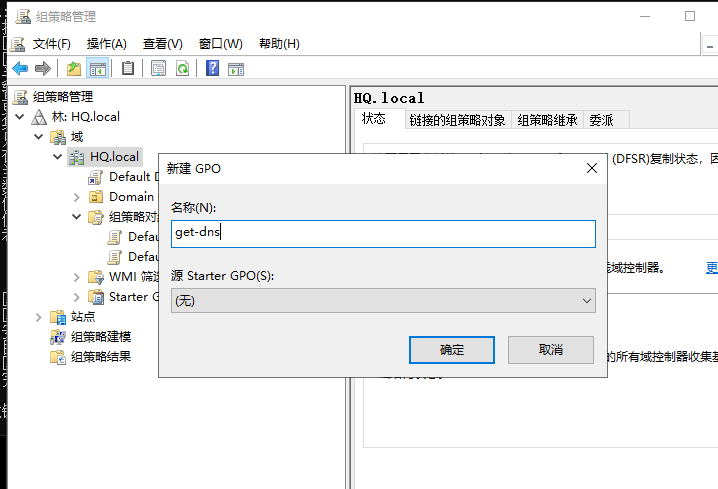The image size is (718, 489).
Task: Click the 确定 button
Action: (x=452, y=350)
